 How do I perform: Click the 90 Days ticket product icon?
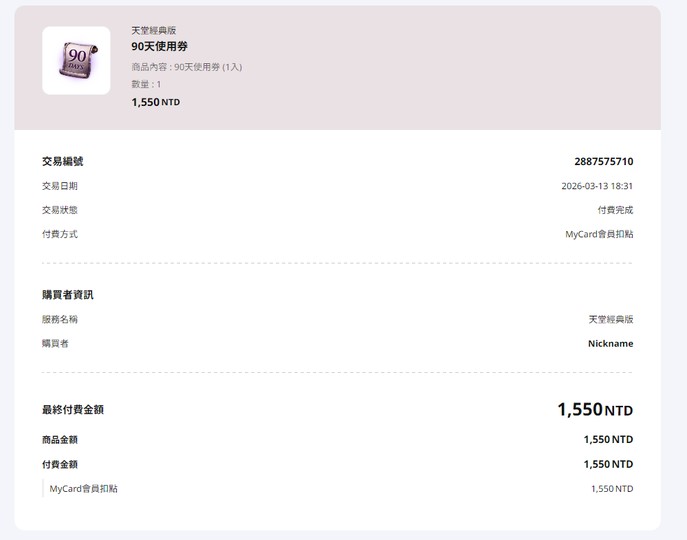point(76,61)
